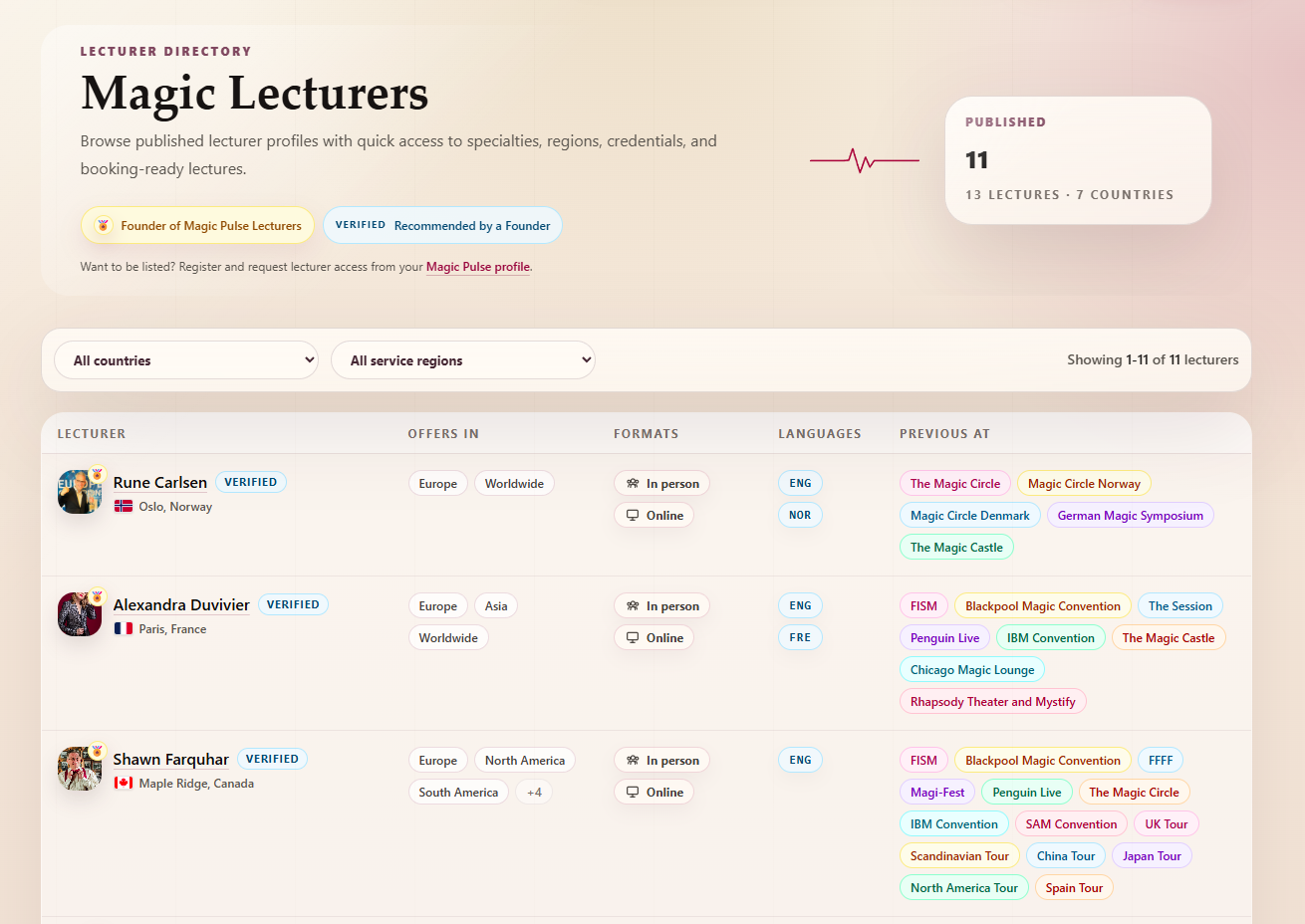This screenshot has width=1305, height=924.
Task: Select the Rhapsody Theater and Mystify tag
Action: [993, 701]
